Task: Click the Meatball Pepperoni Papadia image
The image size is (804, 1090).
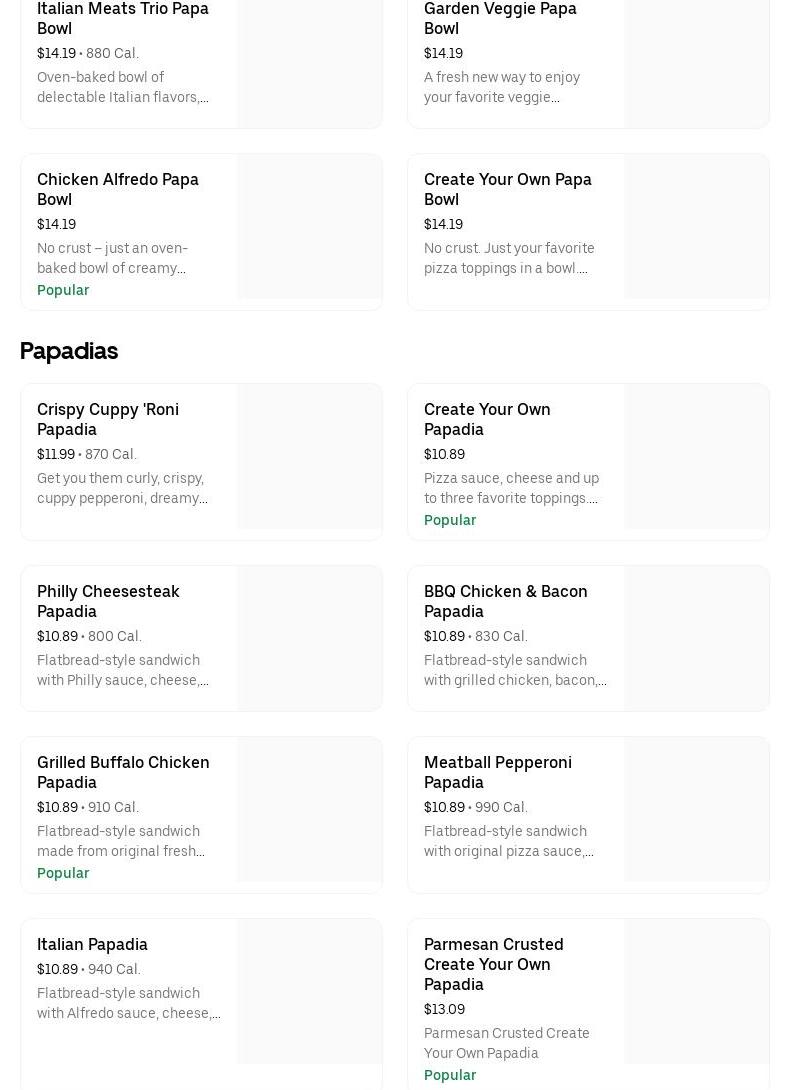Action: tap(696, 810)
